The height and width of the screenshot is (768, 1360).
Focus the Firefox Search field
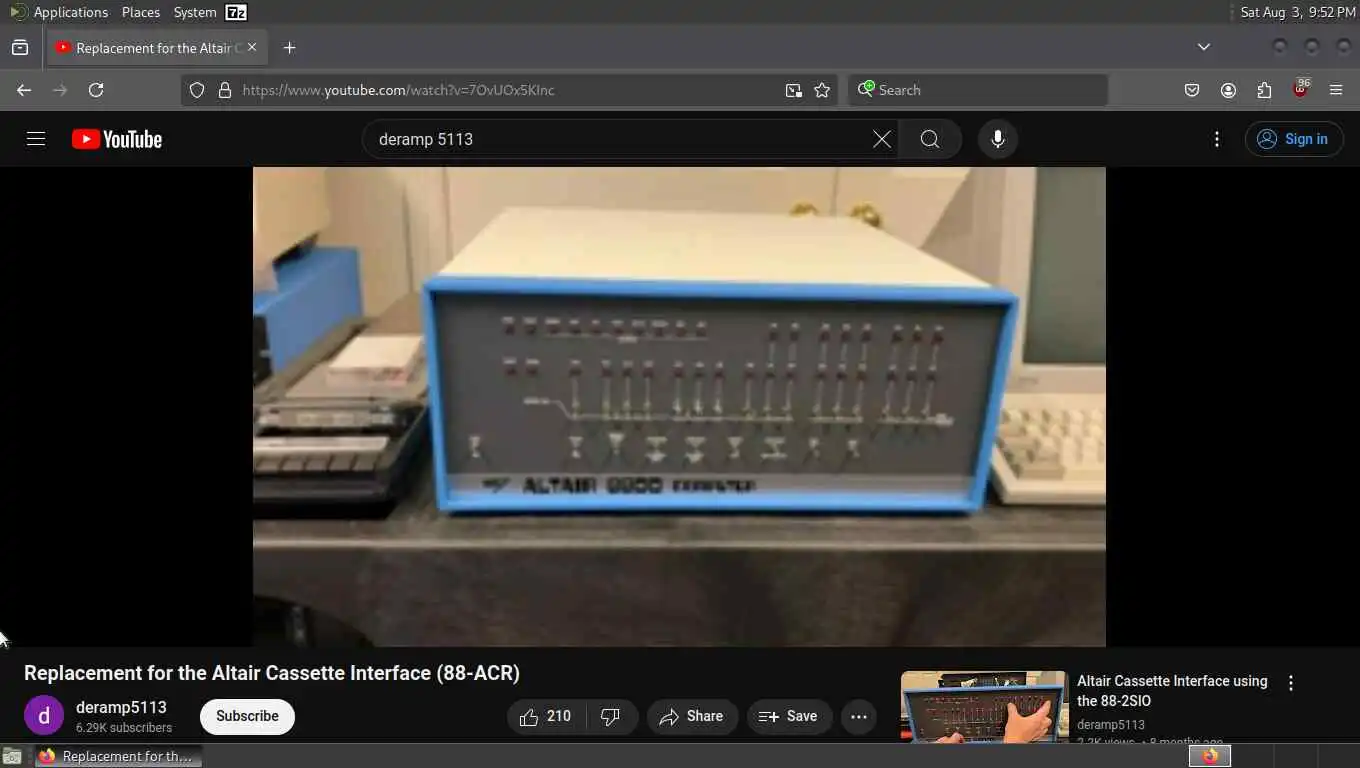pyautogui.click(x=978, y=90)
